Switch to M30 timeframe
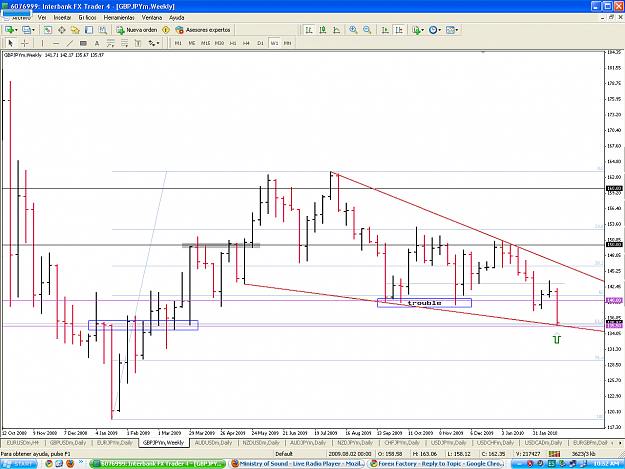 coord(219,43)
